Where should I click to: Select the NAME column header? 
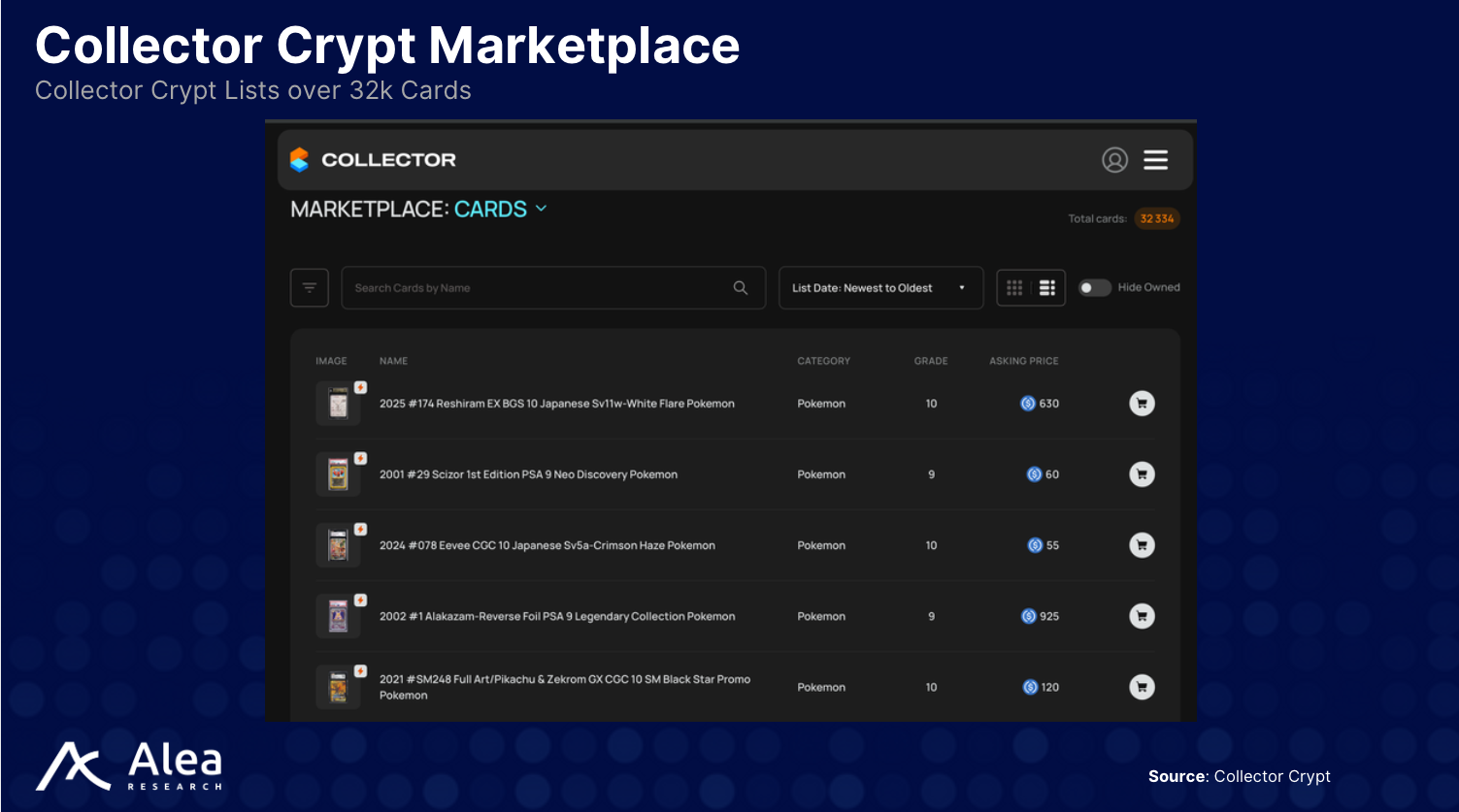click(x=393, y=360)
